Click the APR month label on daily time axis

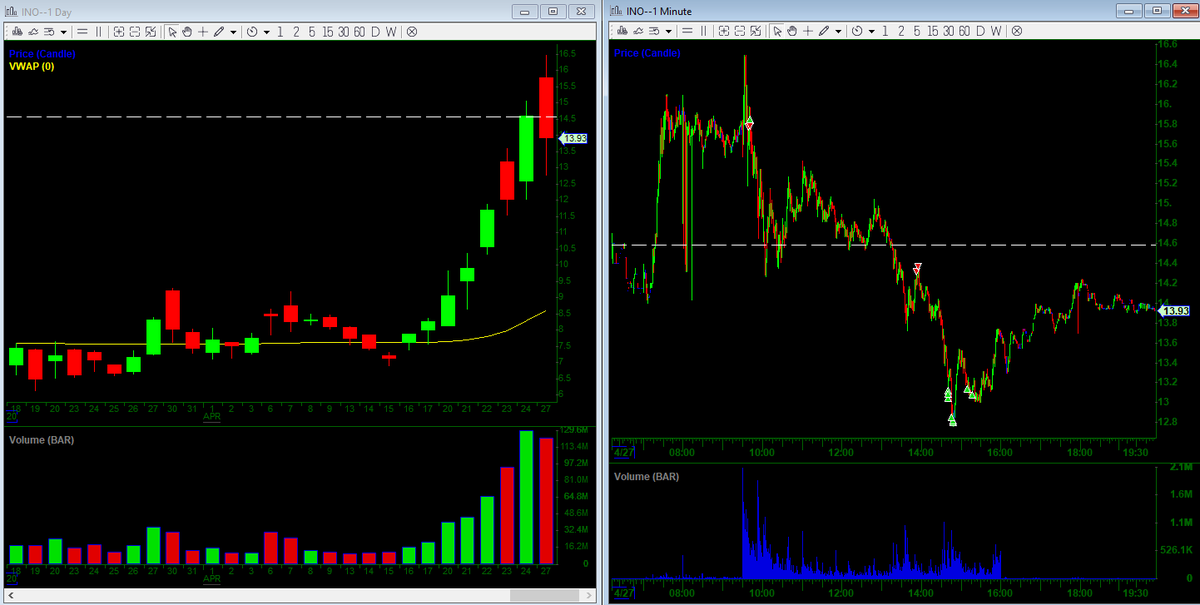[x=211, y=417]
